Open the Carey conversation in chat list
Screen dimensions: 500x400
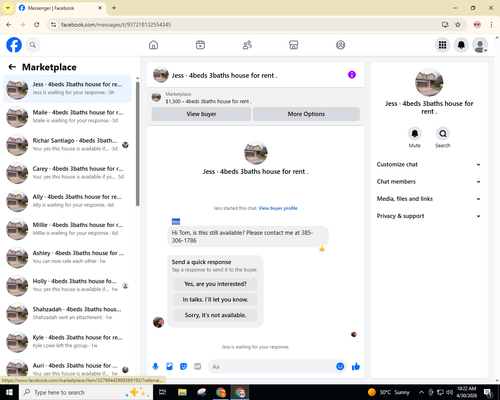(67, 173)
